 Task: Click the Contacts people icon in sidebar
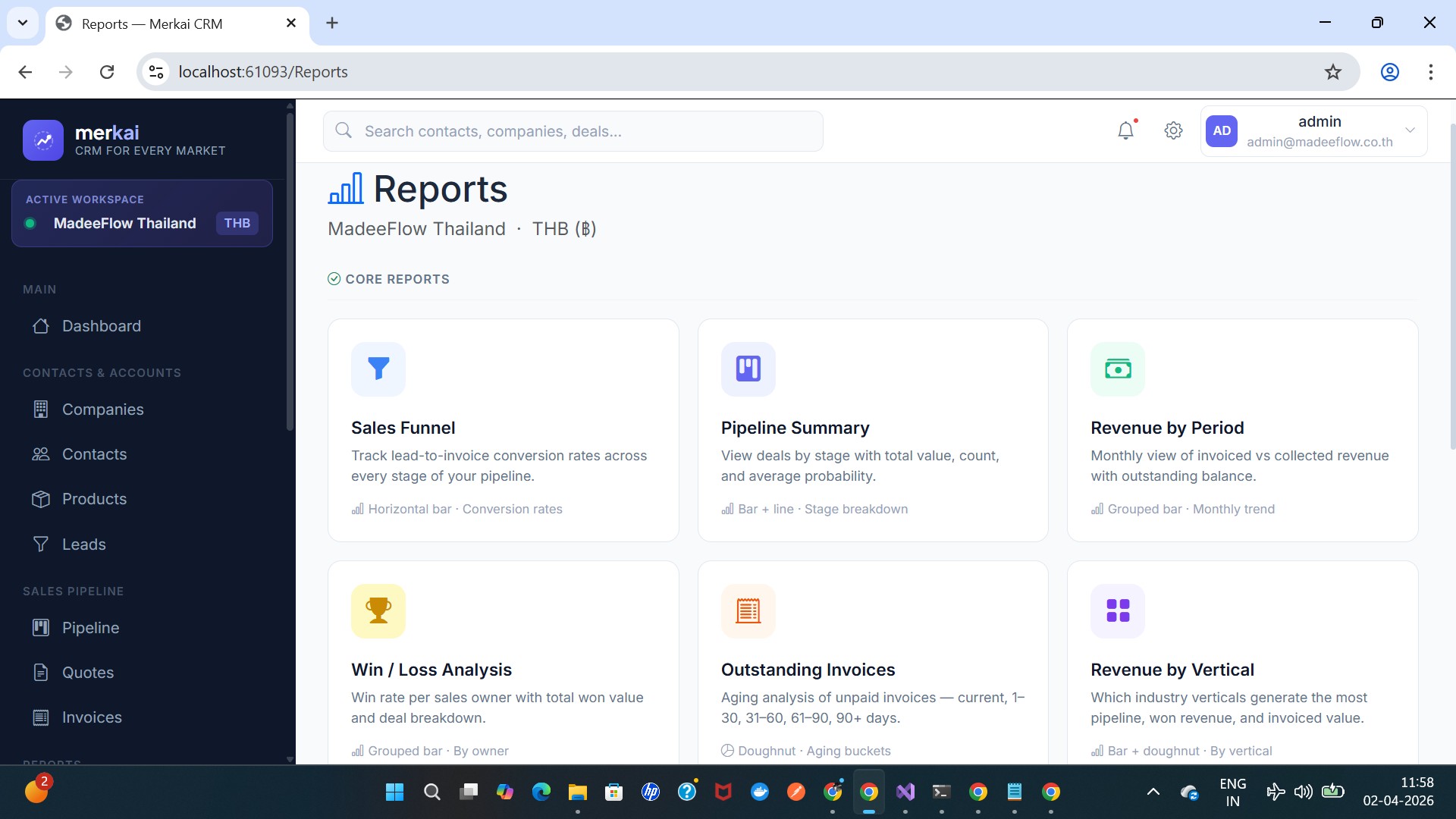click(41, 454)
